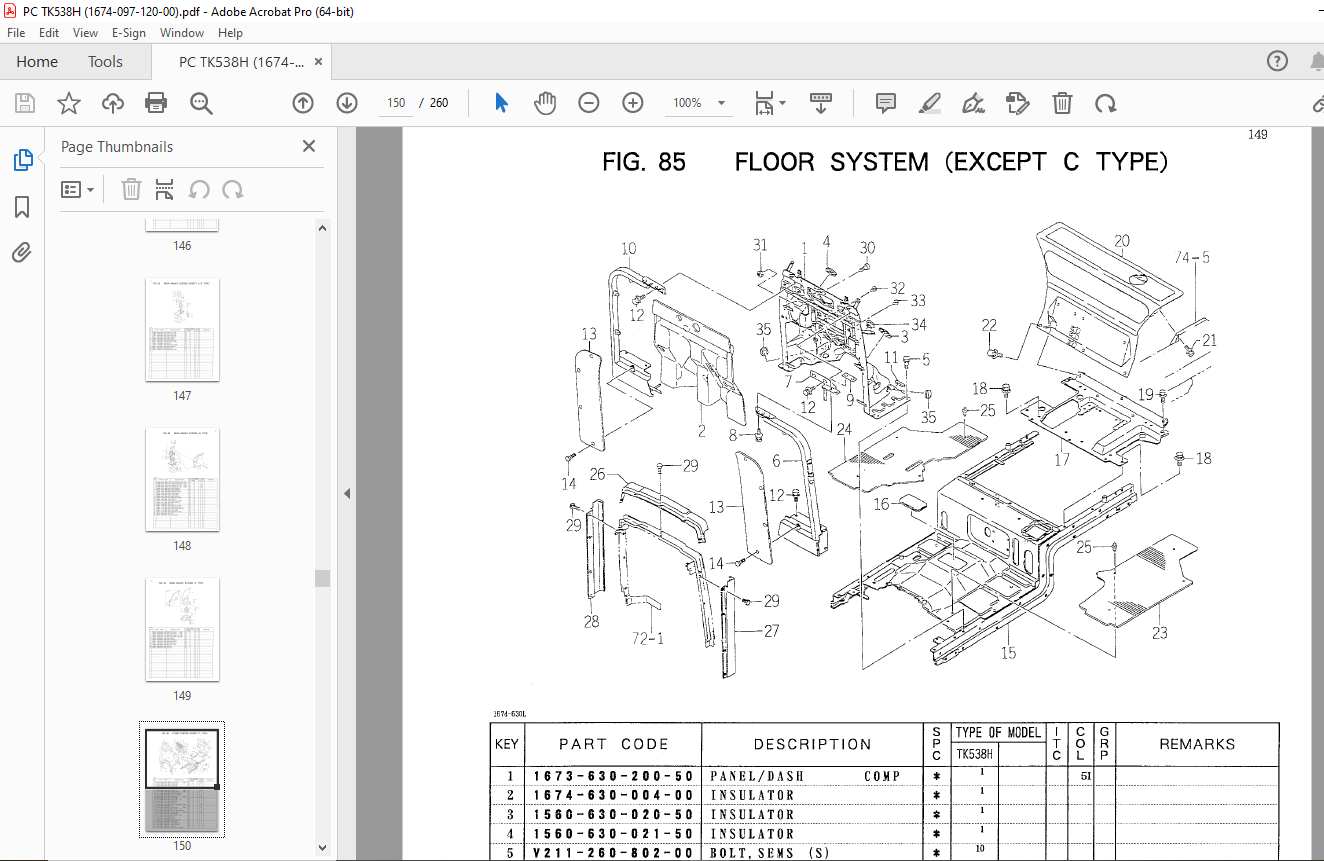The image size is (1324, 861).
Task: Select the highlight text pen tool
Action: 930,103
